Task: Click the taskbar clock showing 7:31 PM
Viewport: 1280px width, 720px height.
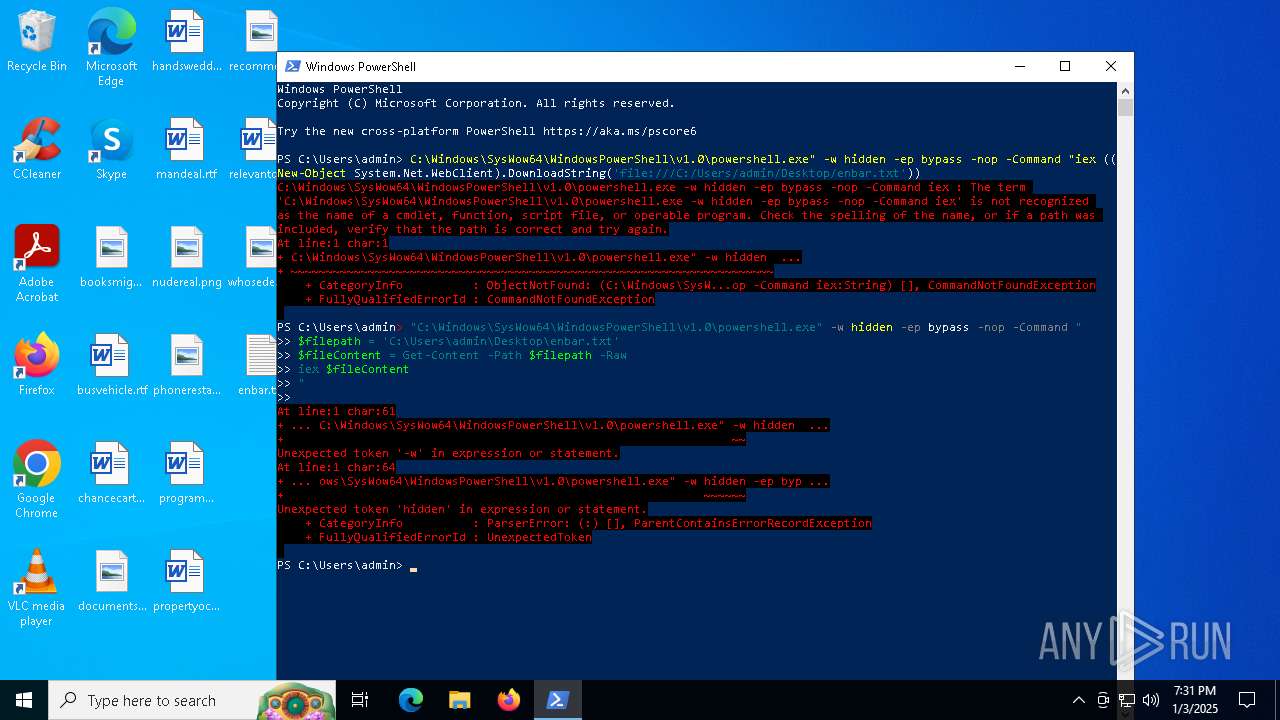Action: click(1195, 700)
